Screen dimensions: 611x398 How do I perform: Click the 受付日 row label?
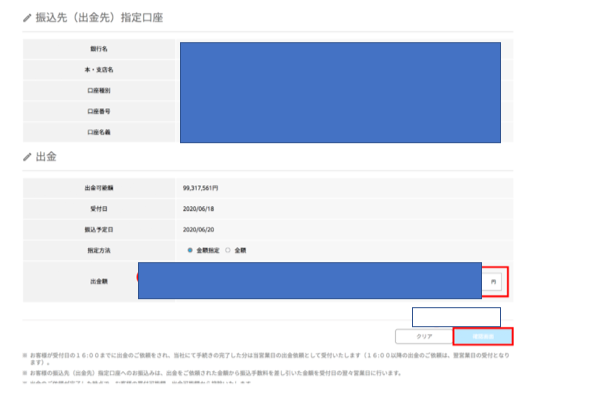99,209
